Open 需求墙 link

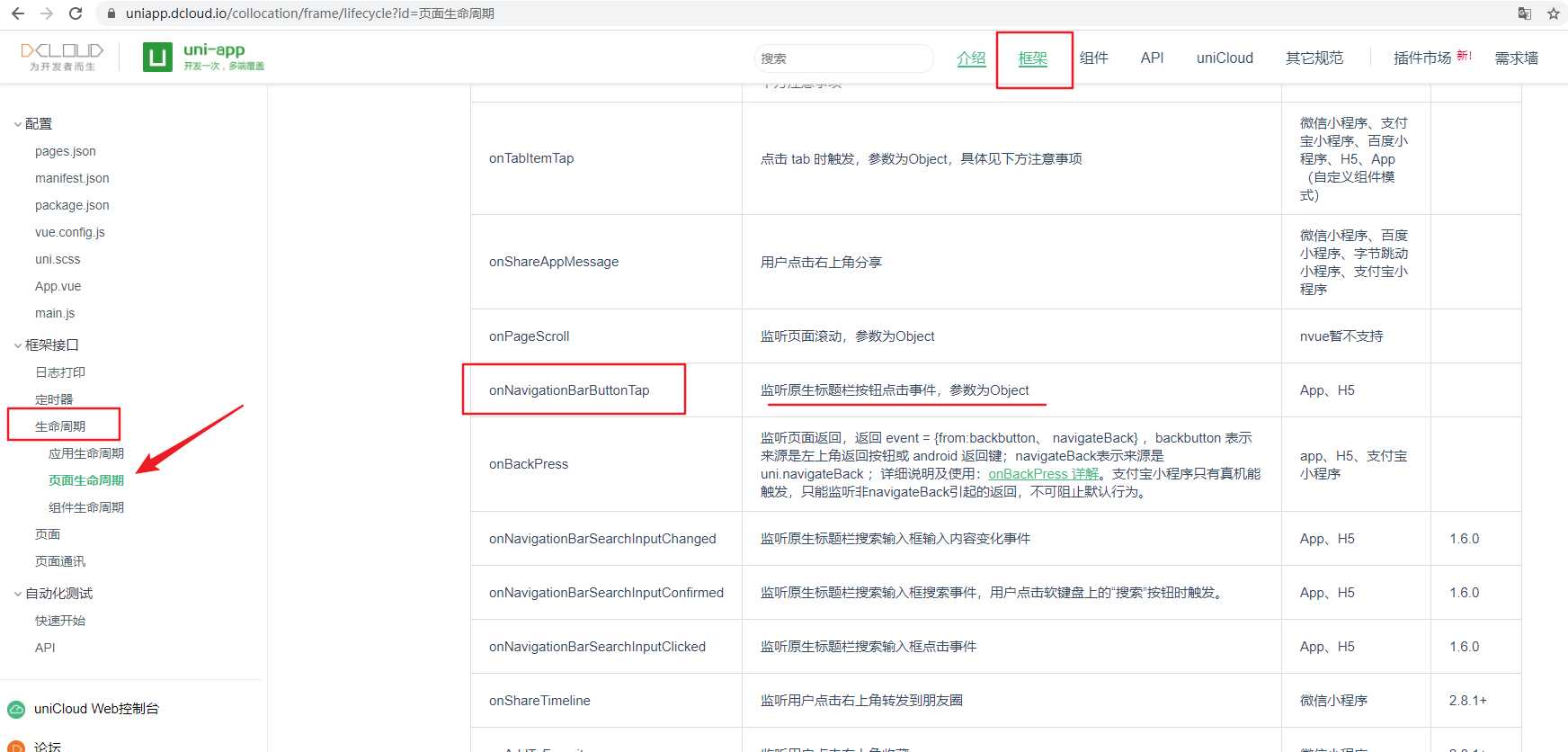1516,58
